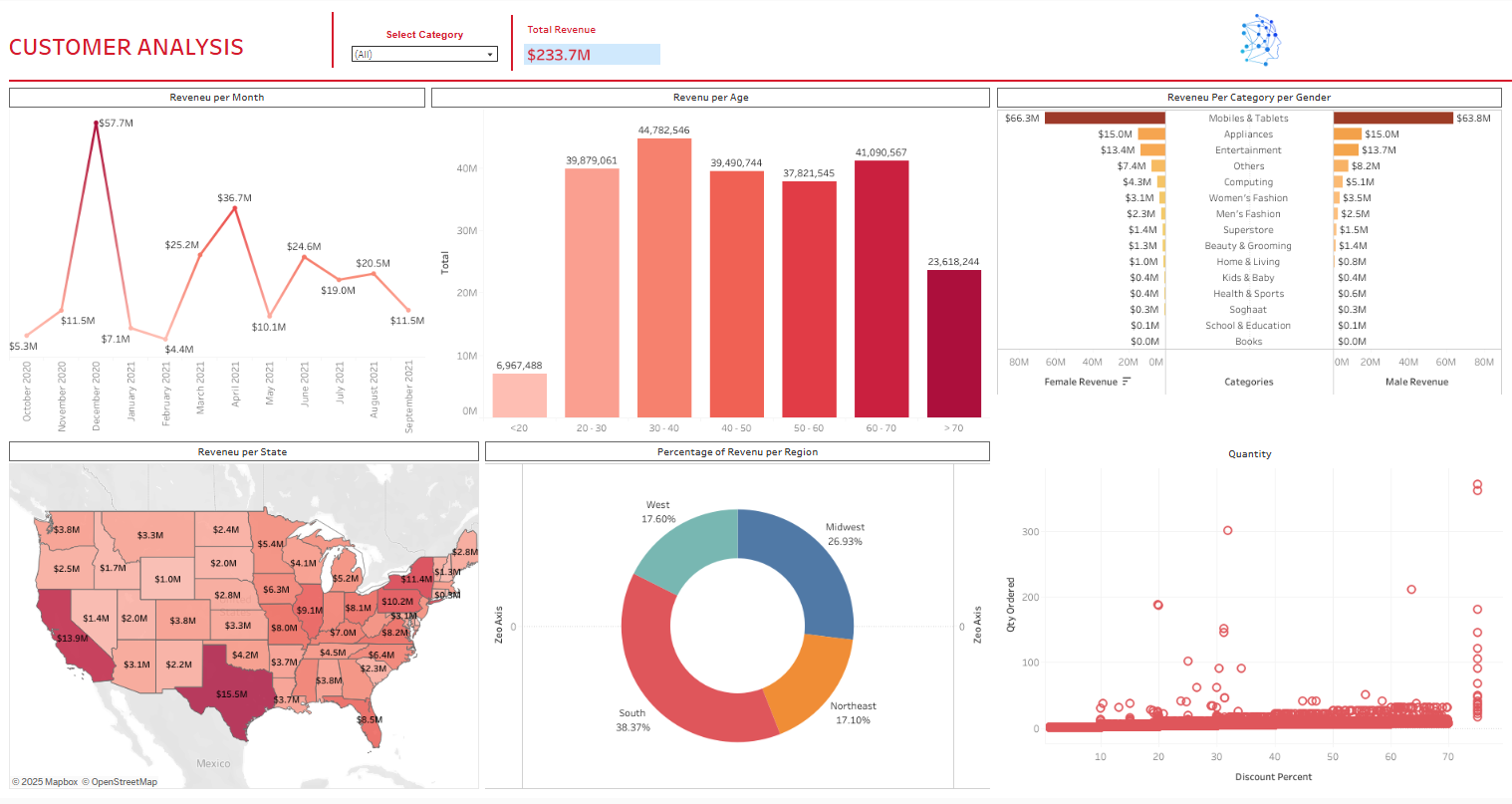This screenshot has height=804, width=1512.
Task: Click the Select Category dropdown arrow
Action: point(490,55)
